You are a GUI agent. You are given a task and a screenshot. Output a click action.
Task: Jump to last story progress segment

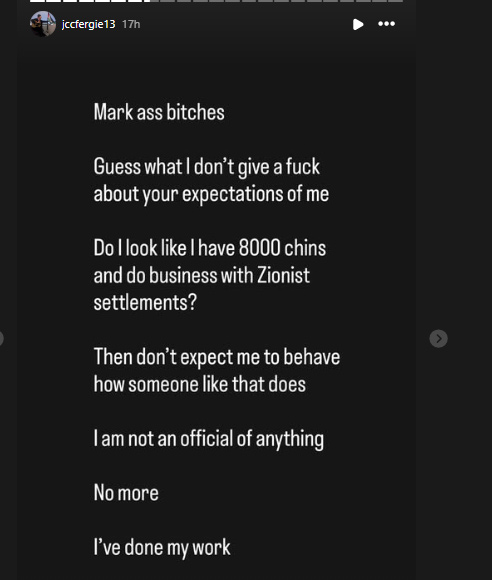pos(395,1)
